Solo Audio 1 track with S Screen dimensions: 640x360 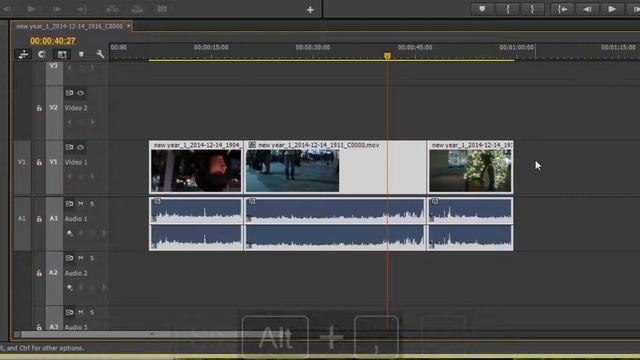[92, 204]
